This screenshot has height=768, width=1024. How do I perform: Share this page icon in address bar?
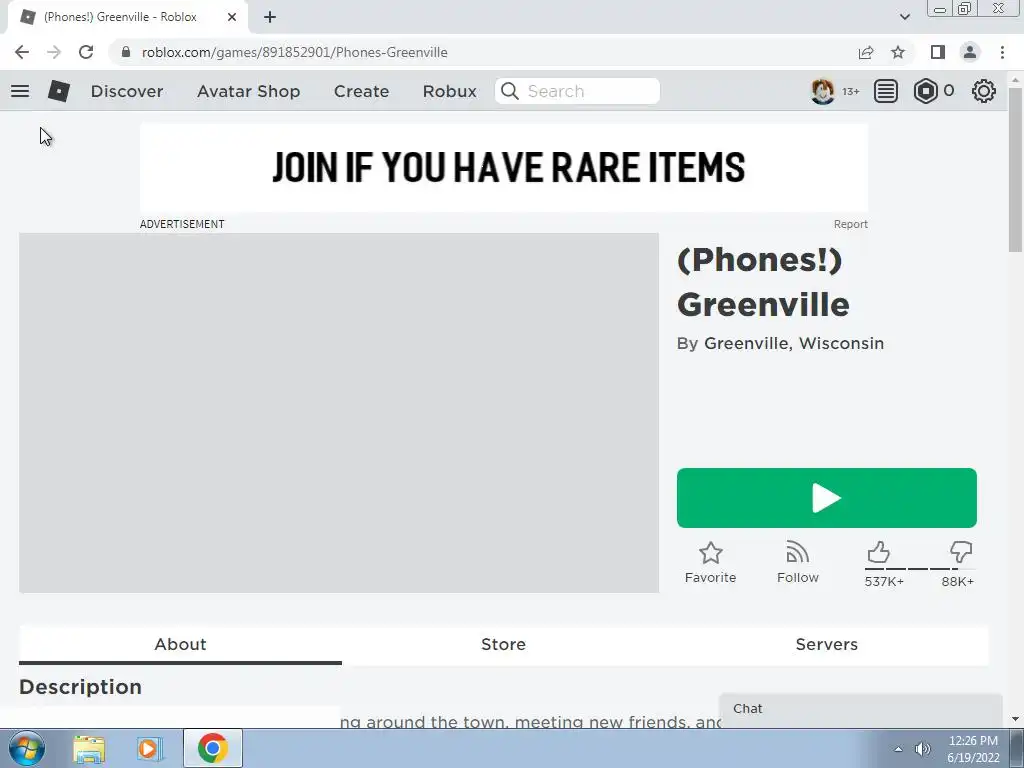[866, 52]
